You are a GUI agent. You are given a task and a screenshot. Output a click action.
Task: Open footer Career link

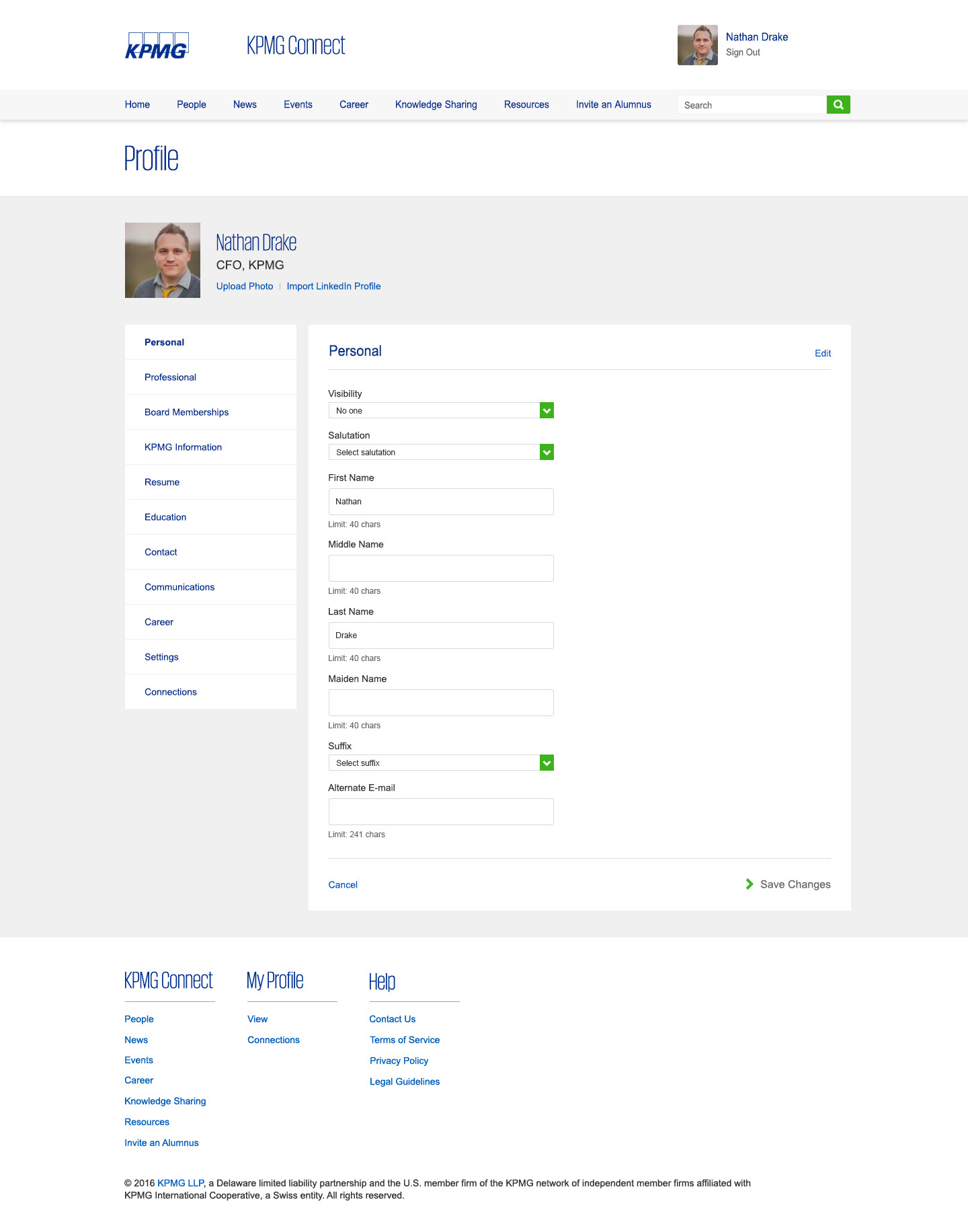point(138,1080)
